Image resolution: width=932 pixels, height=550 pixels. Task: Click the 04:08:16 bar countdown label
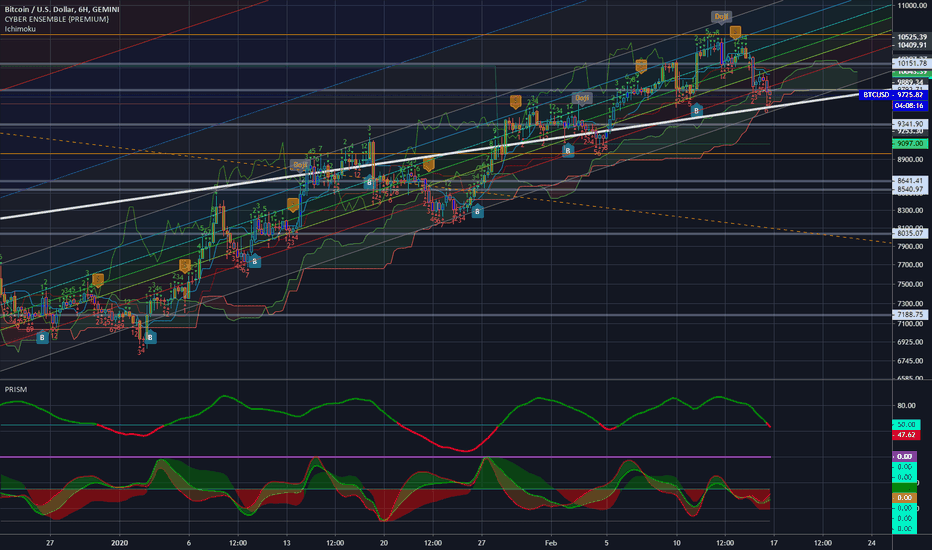[x=909, y=105]
